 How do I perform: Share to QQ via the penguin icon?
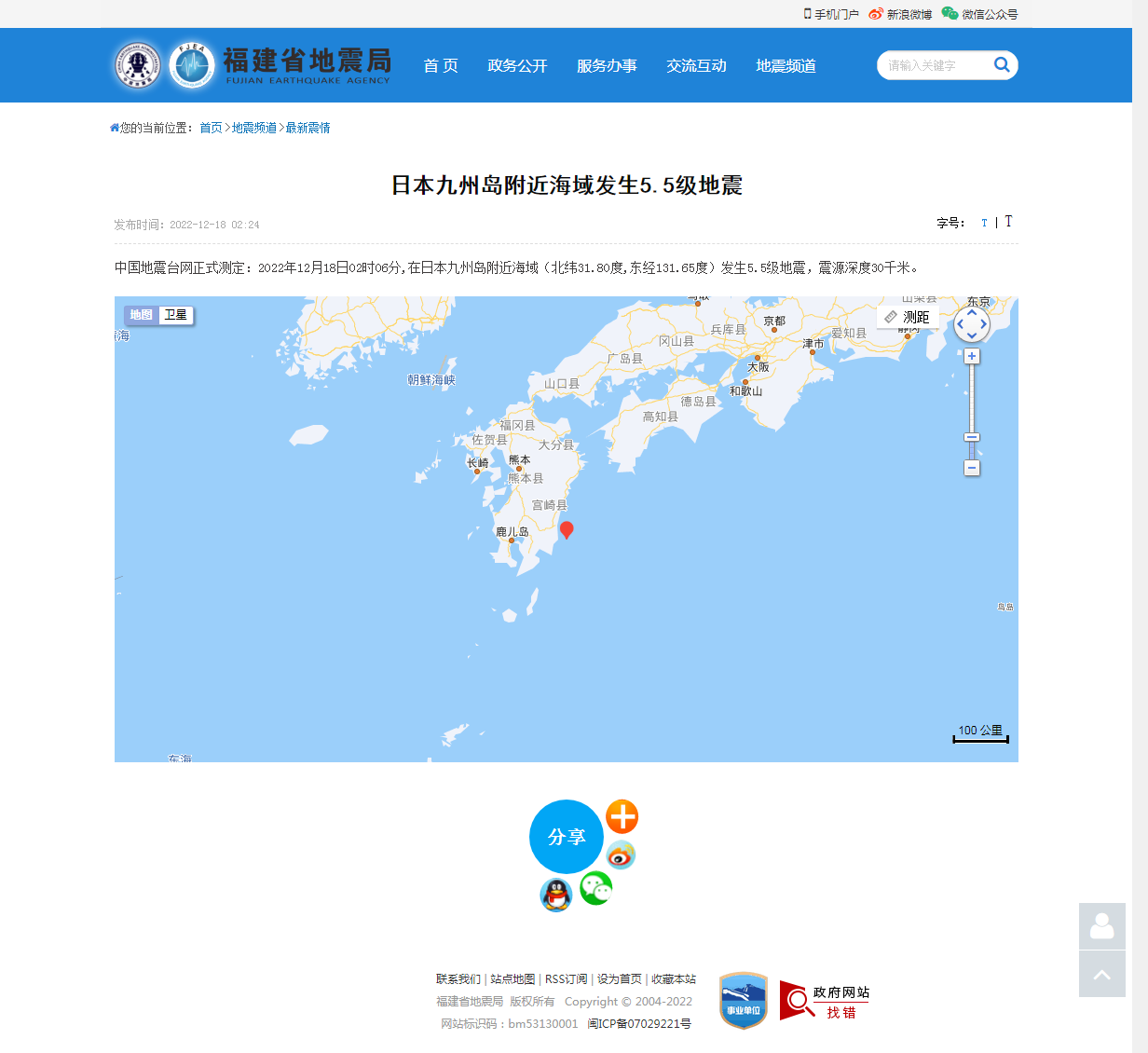pos(556,895)
